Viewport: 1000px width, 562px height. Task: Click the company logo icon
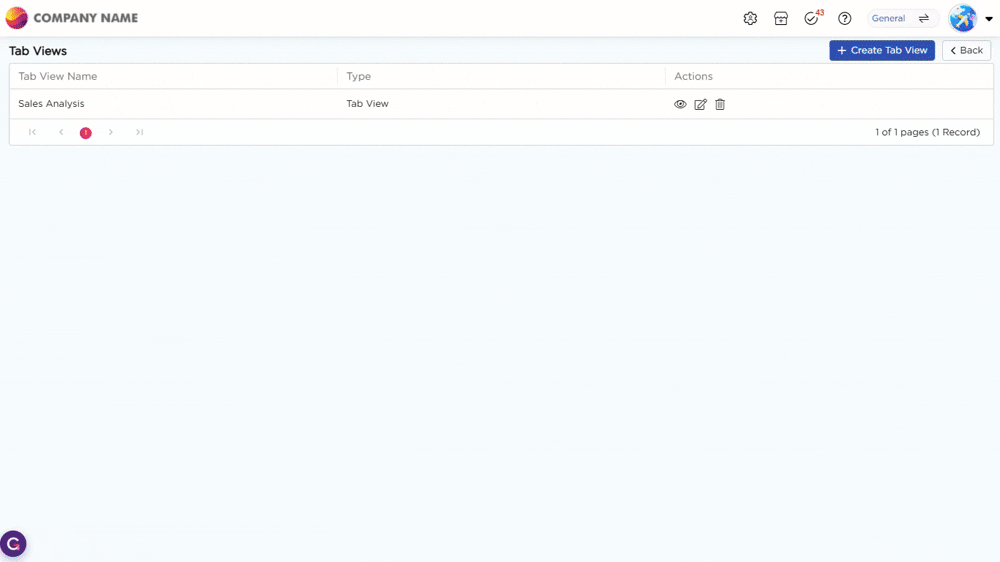click(17, 18)
